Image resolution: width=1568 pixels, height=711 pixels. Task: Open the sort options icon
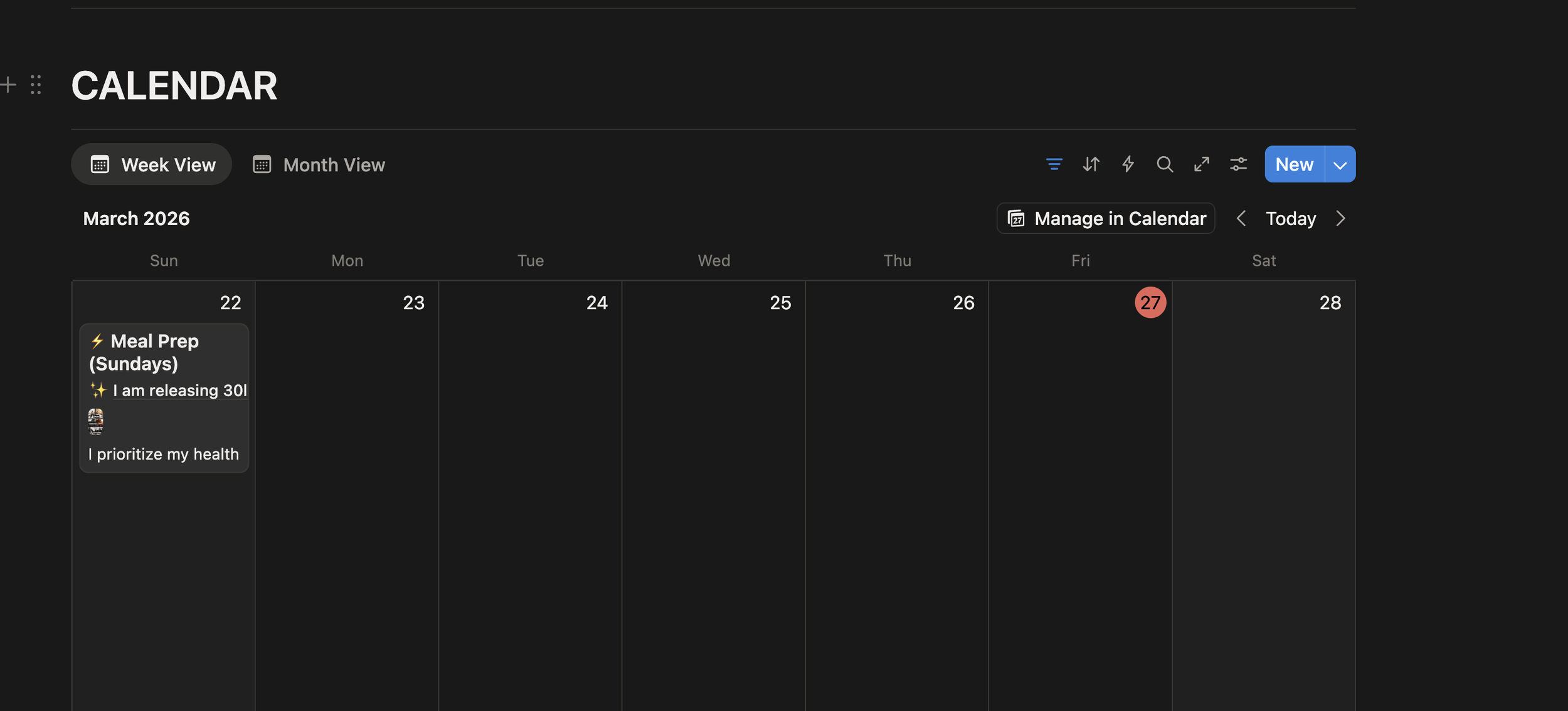[1091, 164]
